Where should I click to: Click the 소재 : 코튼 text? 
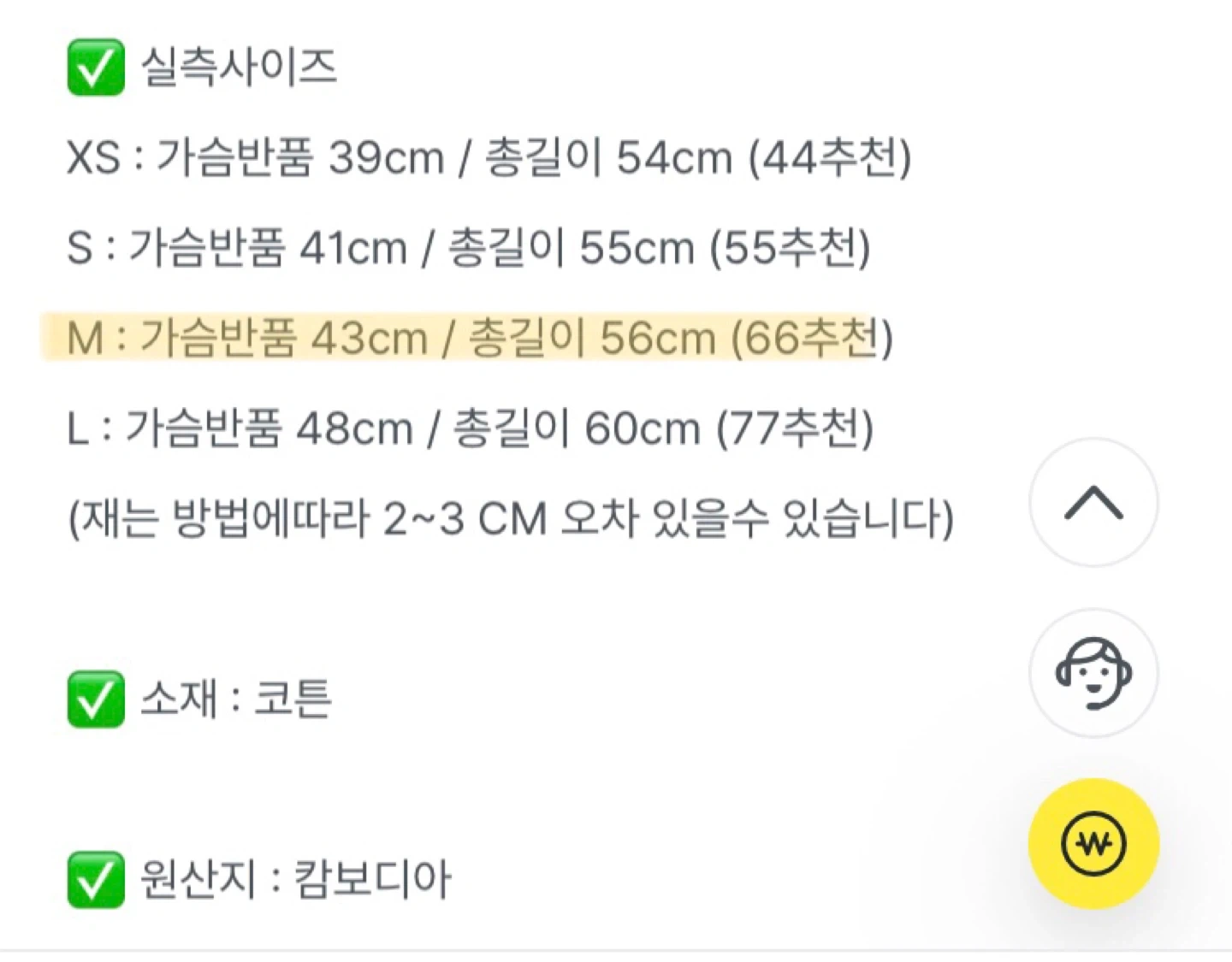pos(236,699)
